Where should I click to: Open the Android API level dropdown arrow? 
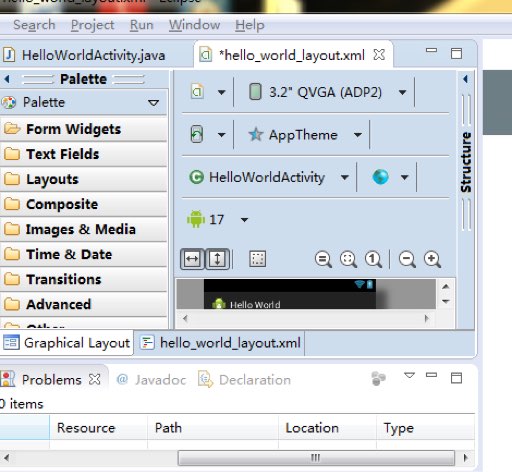(x=244, y=220)
